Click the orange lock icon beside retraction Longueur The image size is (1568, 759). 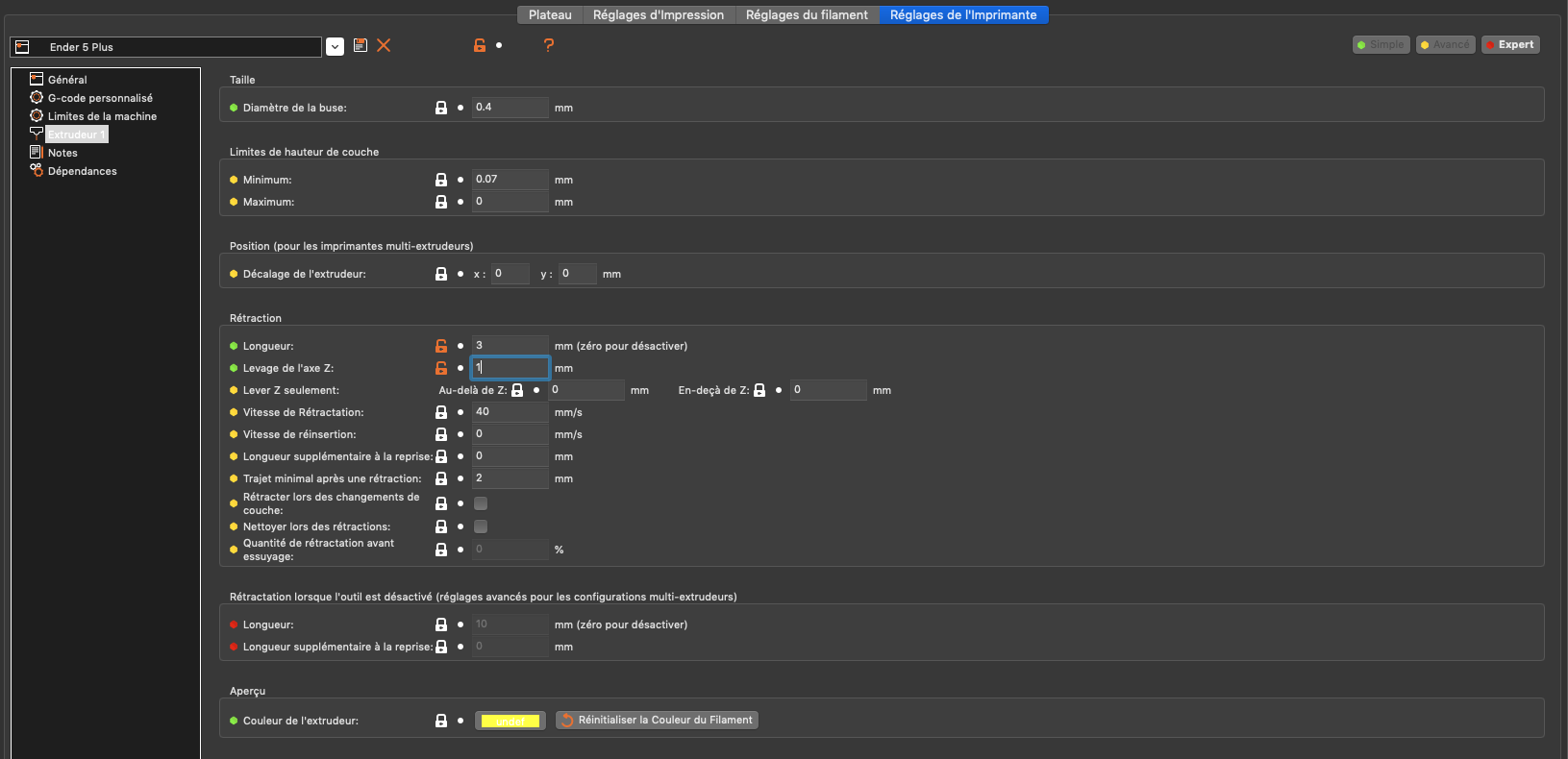441,346
